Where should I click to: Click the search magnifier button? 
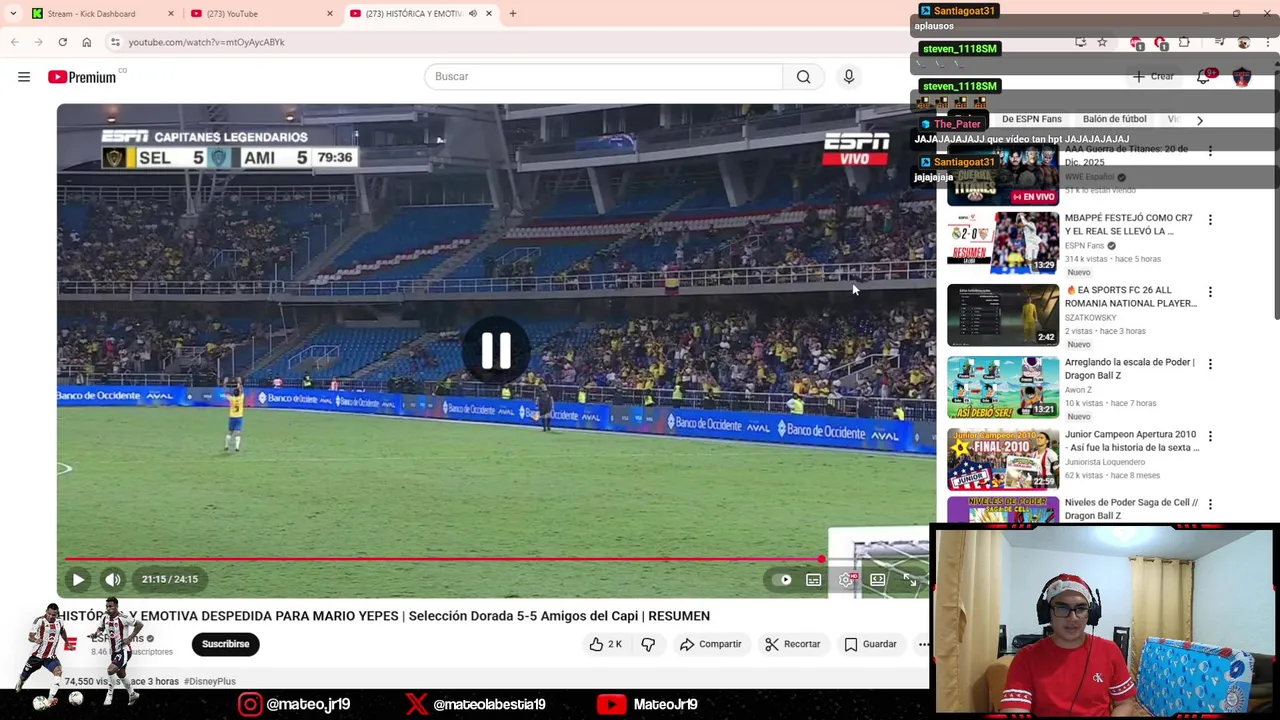pyautogui.click(x=803, y=77)
